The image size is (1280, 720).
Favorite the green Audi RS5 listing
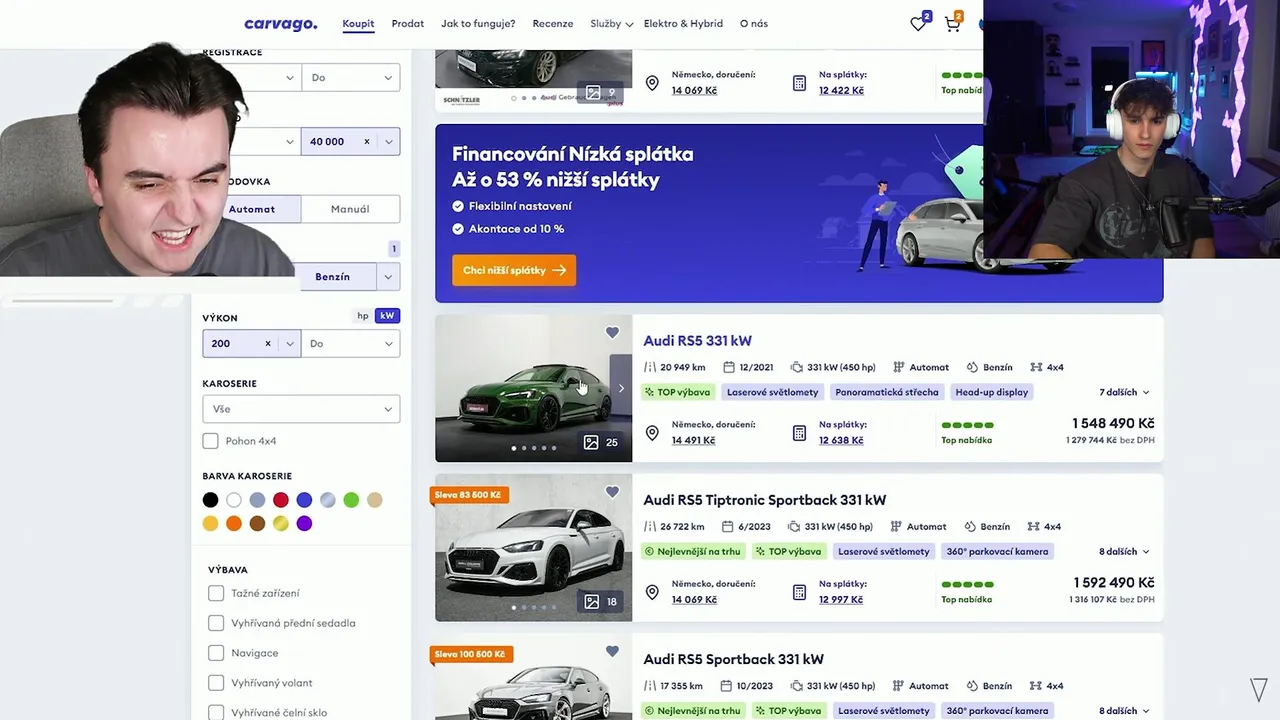pos(612,333)
